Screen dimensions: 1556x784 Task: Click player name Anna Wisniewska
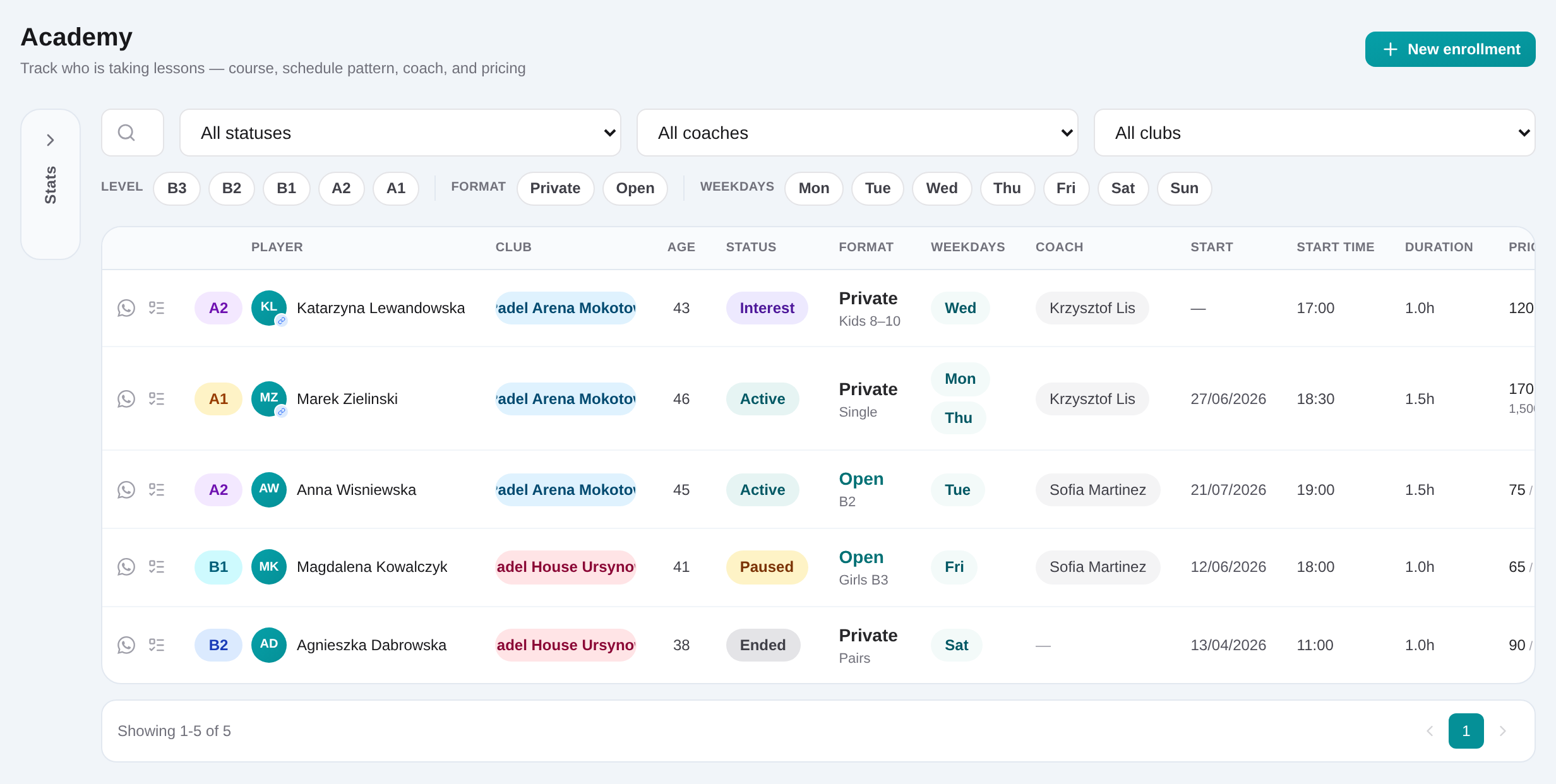[356, 490]
